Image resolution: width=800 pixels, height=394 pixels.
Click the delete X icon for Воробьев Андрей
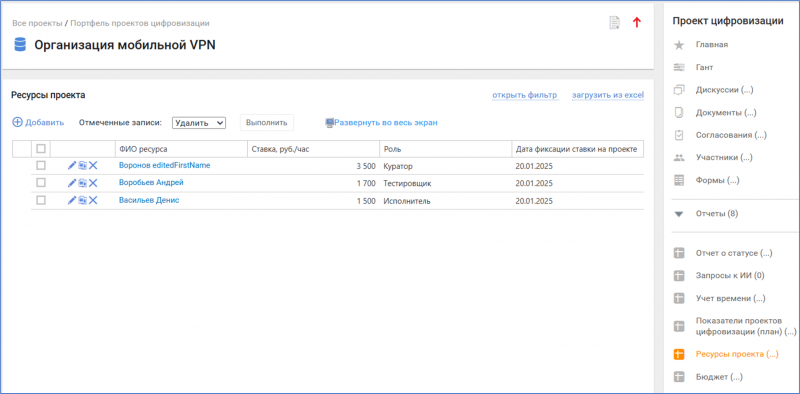click(93, 183)
